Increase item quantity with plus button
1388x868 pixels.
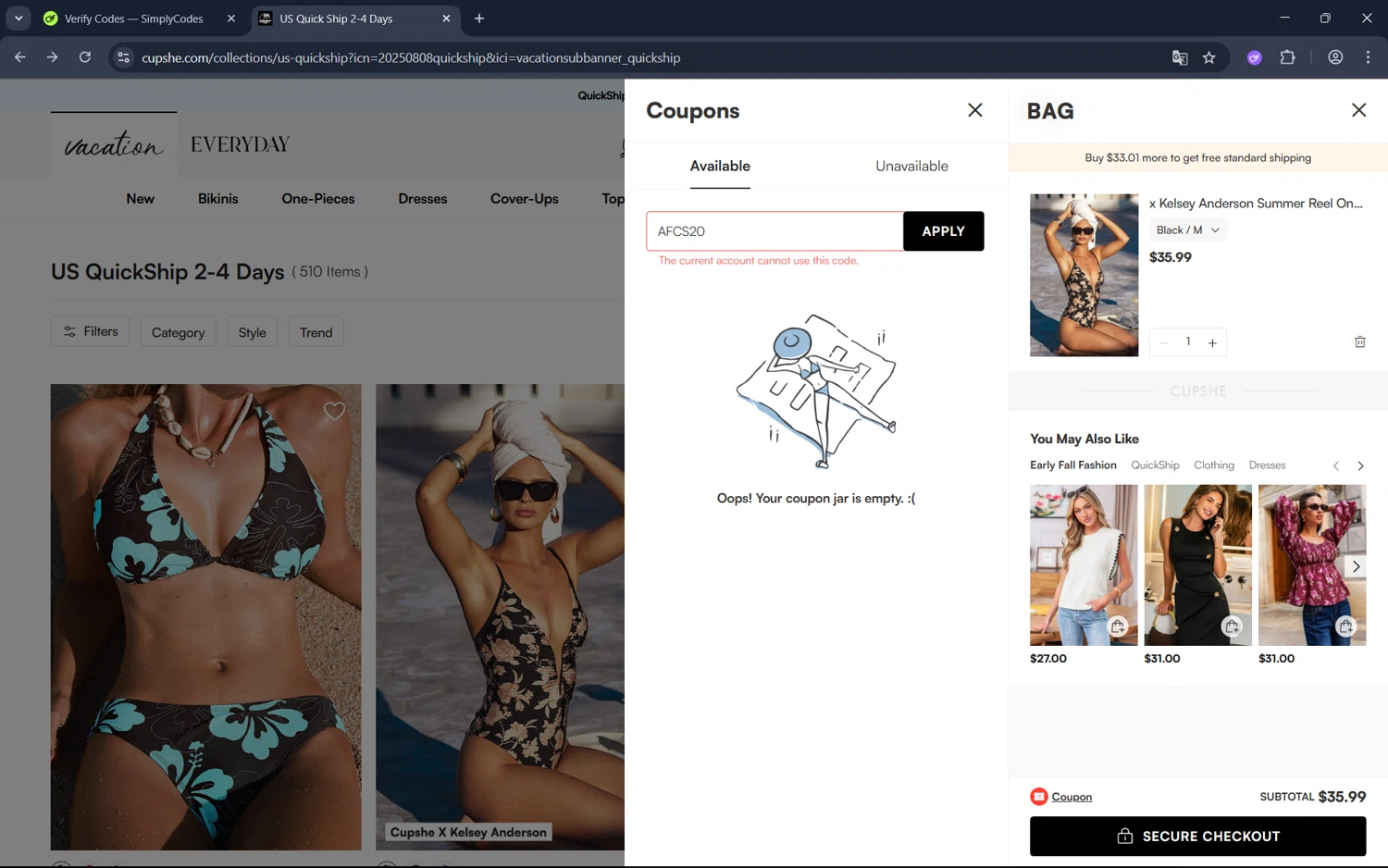click(1212, 342)
